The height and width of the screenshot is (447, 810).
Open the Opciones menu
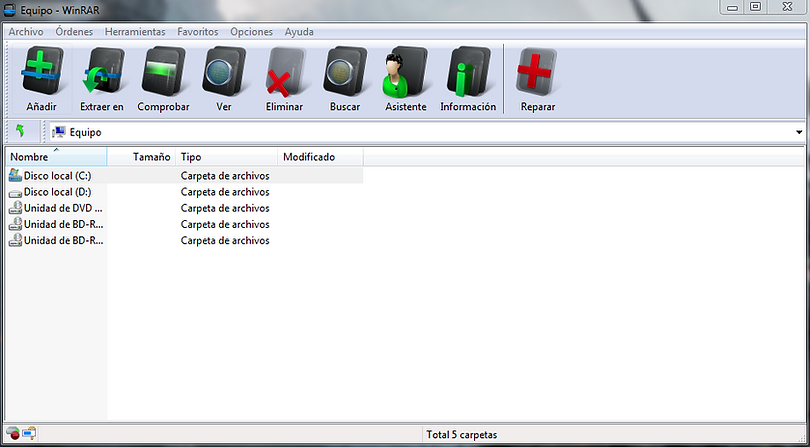click(252, 32)
